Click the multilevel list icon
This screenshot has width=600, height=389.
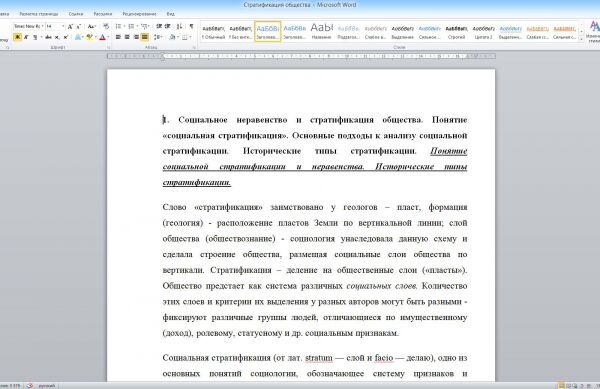coord(144,26)
